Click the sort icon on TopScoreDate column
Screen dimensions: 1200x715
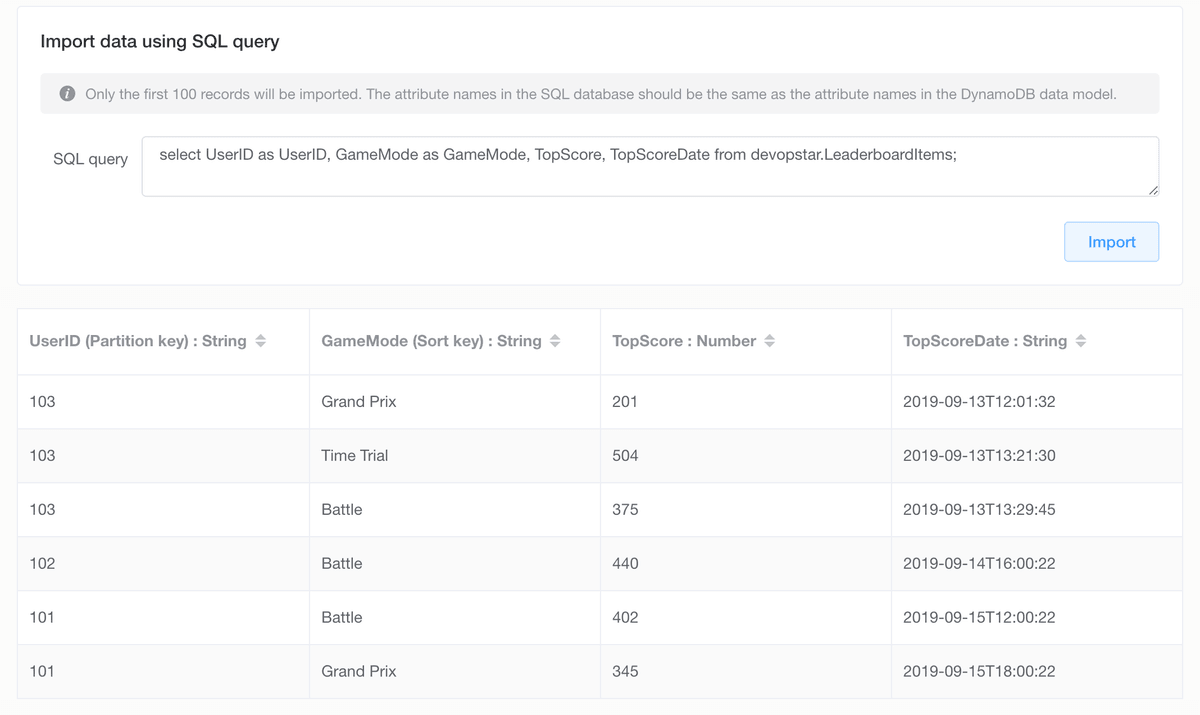point(1081,340)
